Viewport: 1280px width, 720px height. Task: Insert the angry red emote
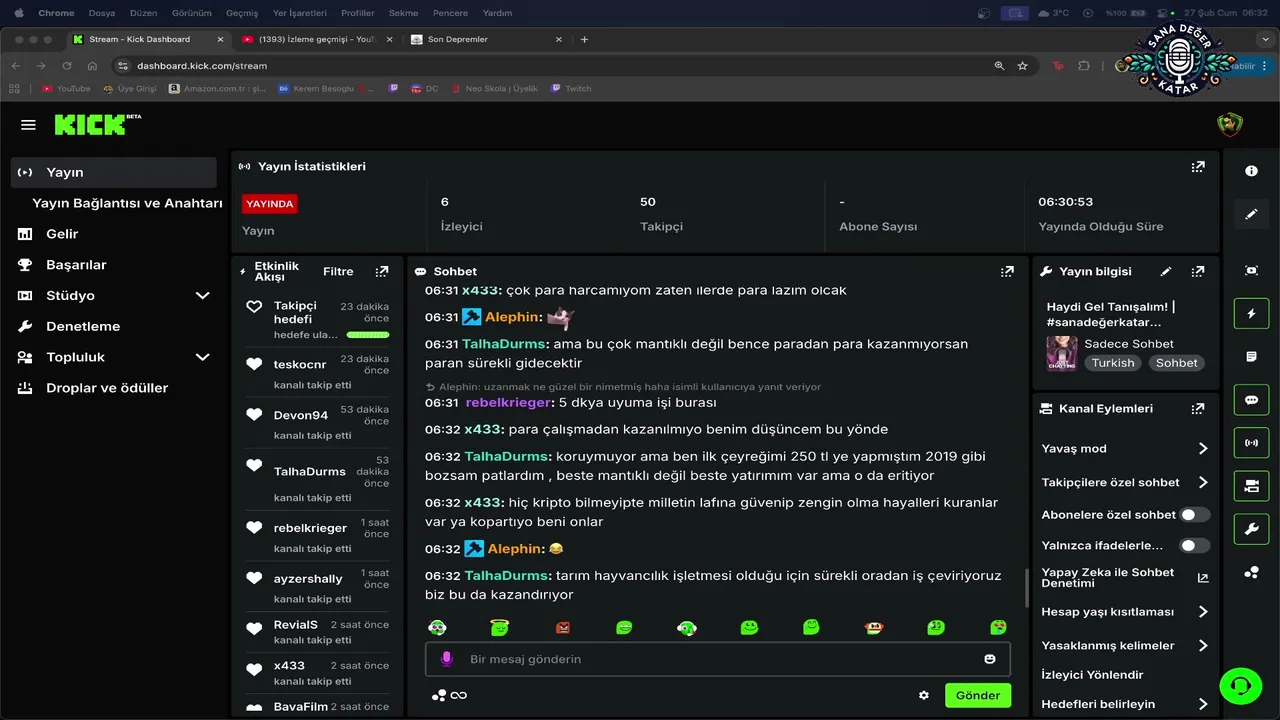click(562, 628)
